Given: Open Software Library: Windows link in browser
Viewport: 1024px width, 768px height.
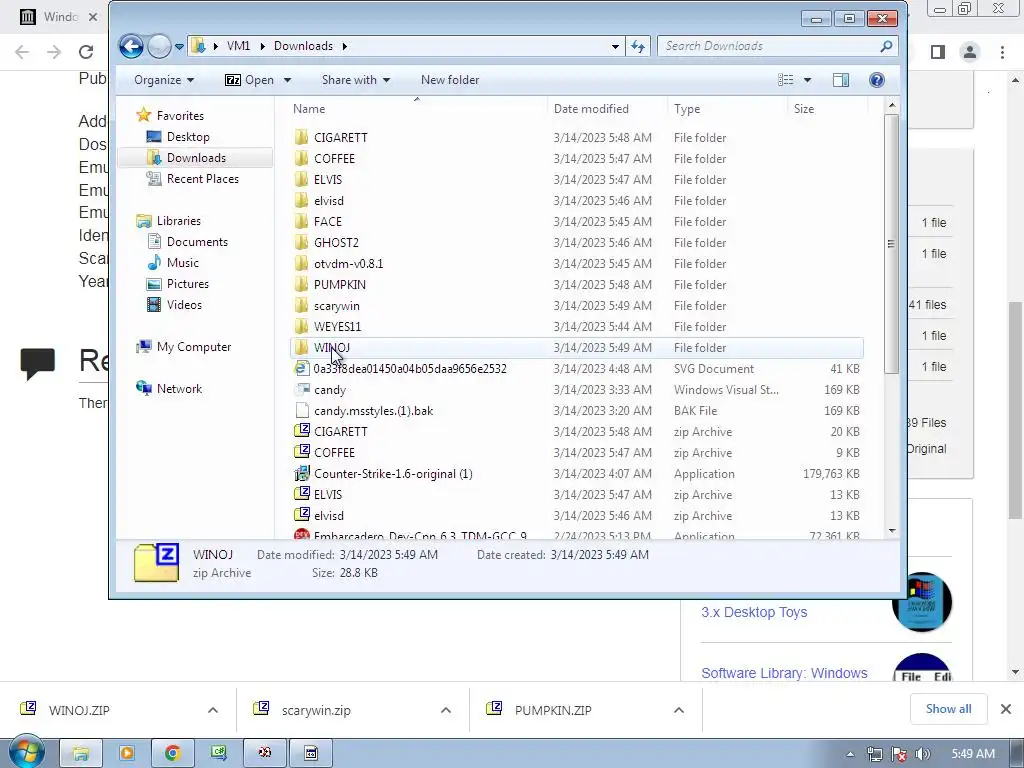Looking at the screenshot, I should pyautogui.click(x=784, y=673).
